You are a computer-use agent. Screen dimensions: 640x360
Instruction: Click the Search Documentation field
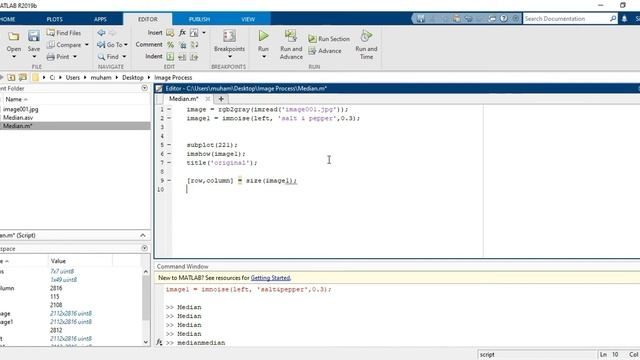click(566, 19)
